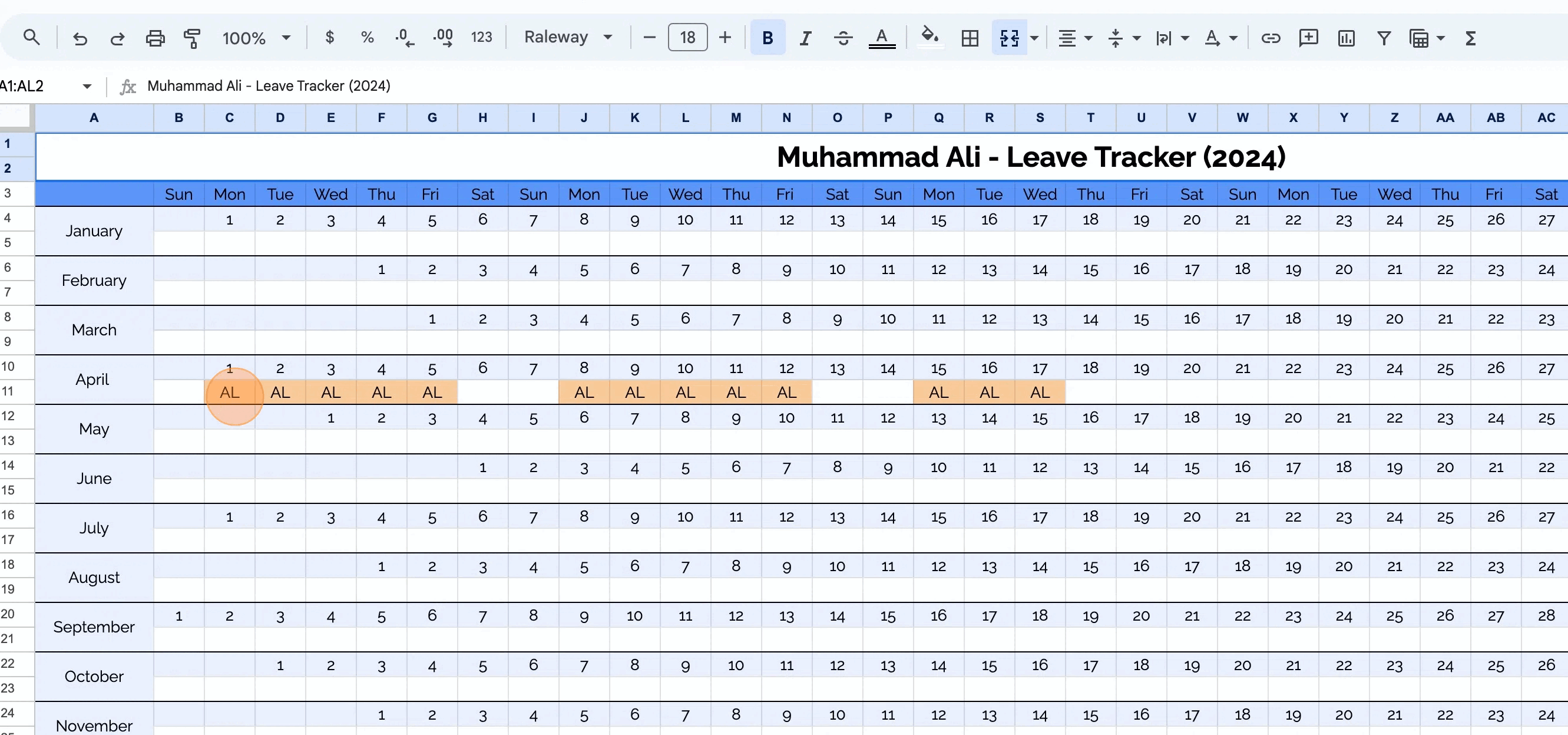Open the fill color bucket
1568x735 pixels.
(929, 37)
